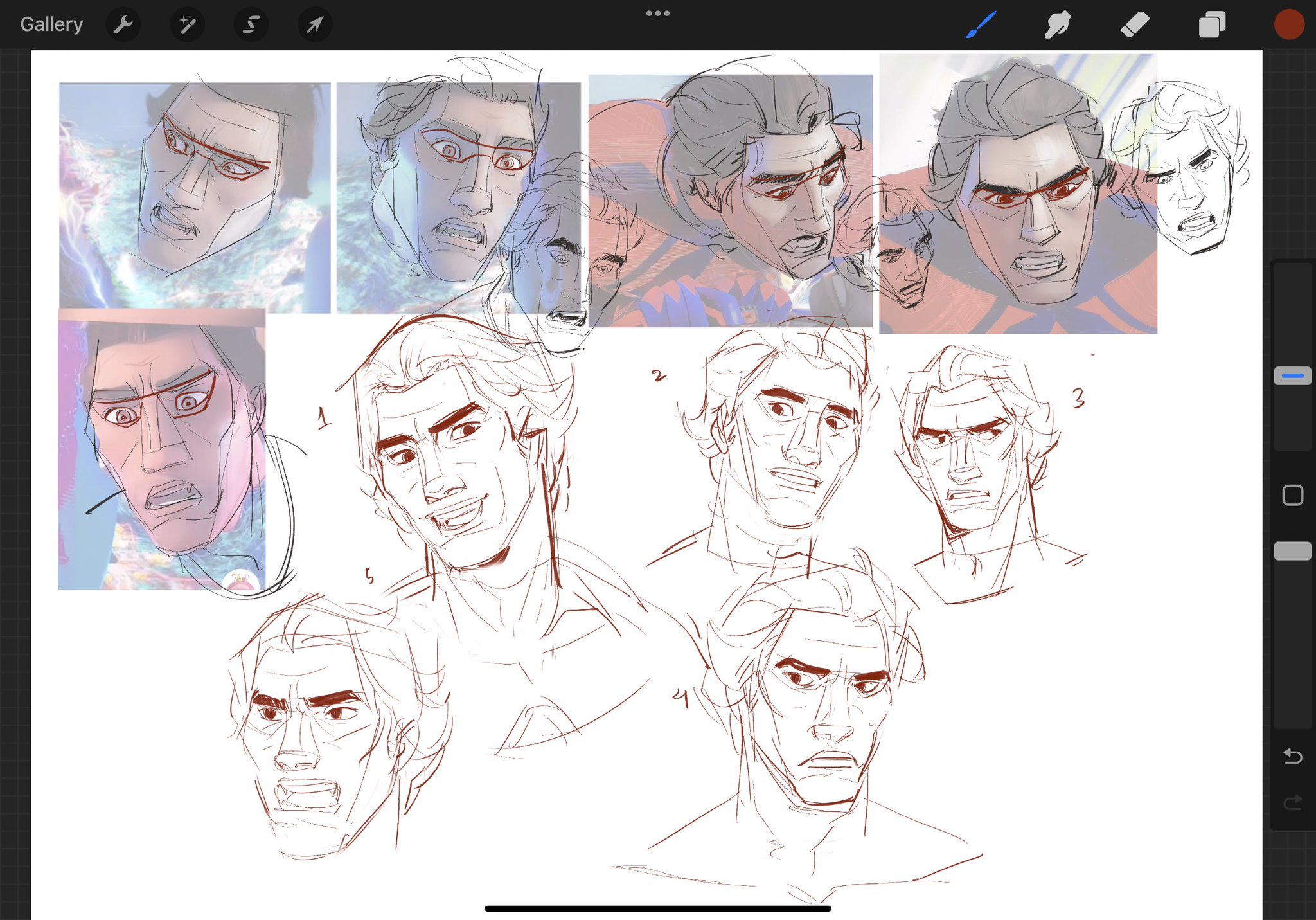Image resolution: width=1316 pixels, height=920 pixels.
Task: Tap the square Modify button on sidebar
Action: 1292,495
